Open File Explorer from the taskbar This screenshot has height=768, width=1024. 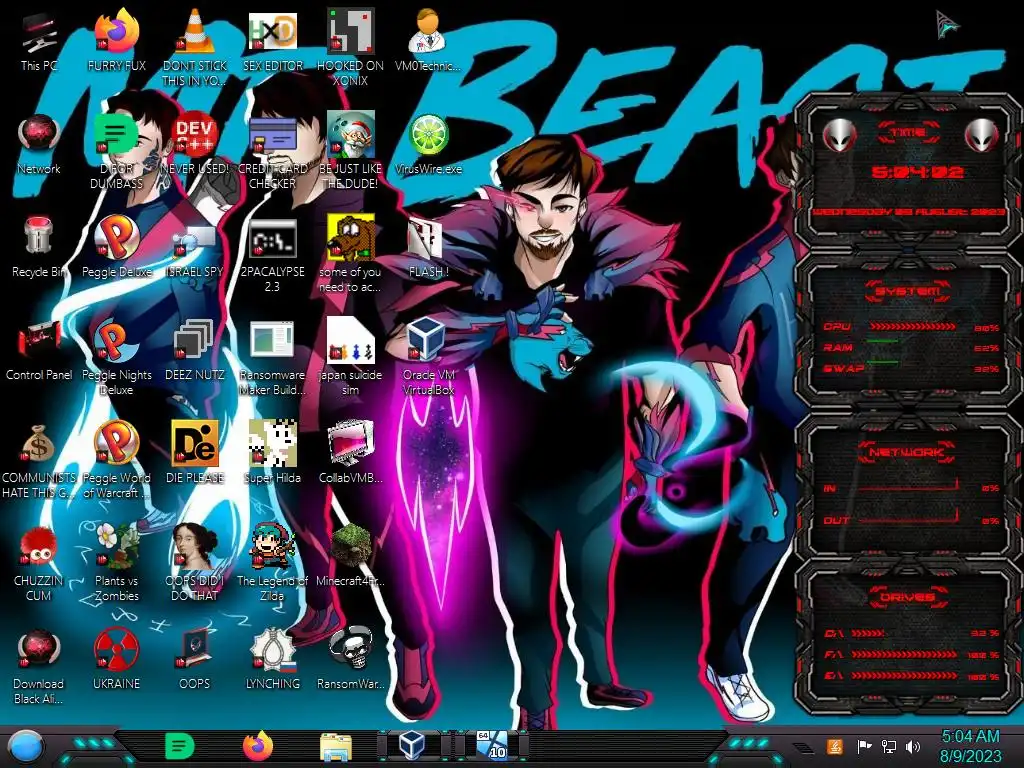pos(336,746)
